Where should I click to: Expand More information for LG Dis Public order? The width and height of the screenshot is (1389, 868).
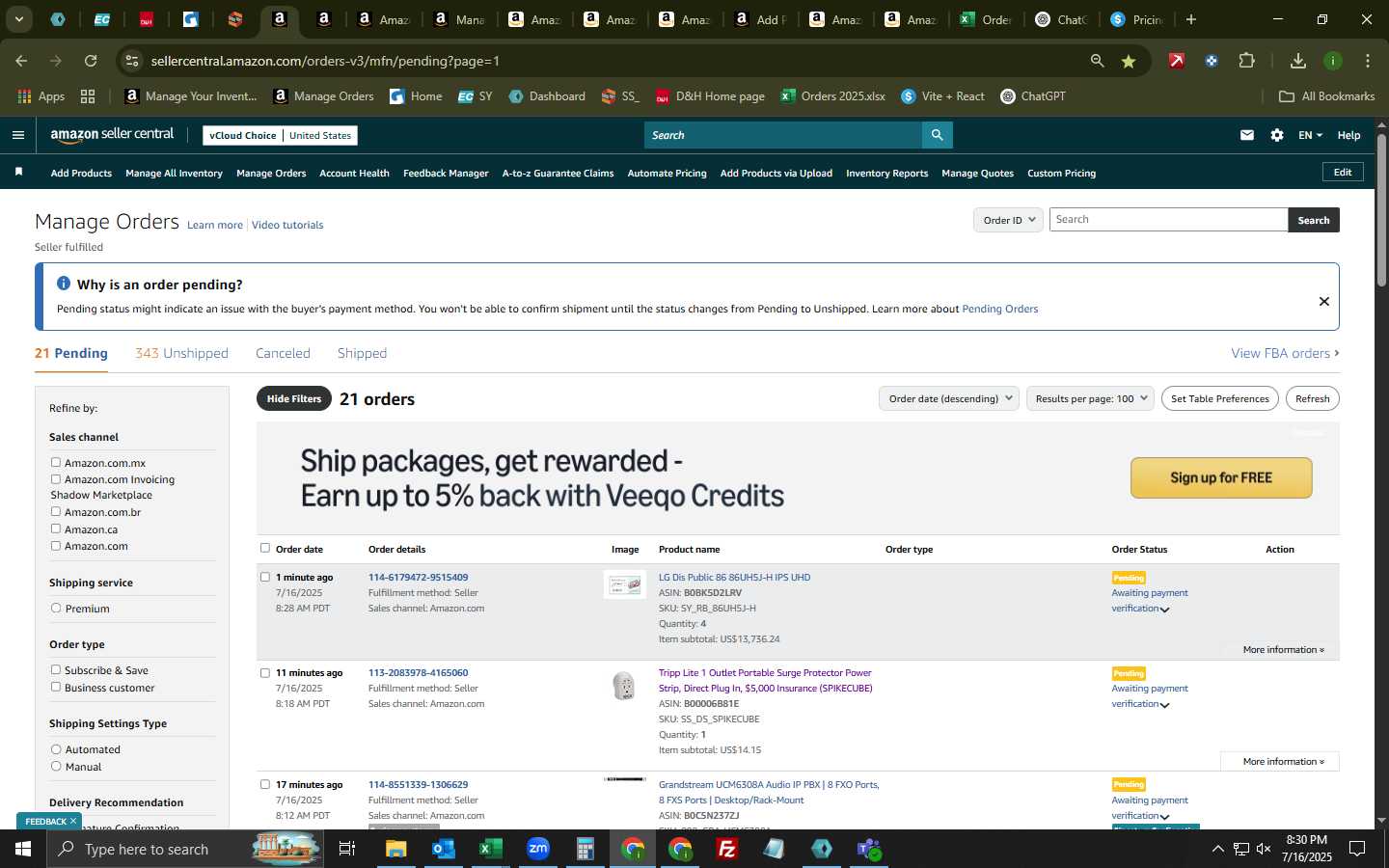coord(1283,649)
